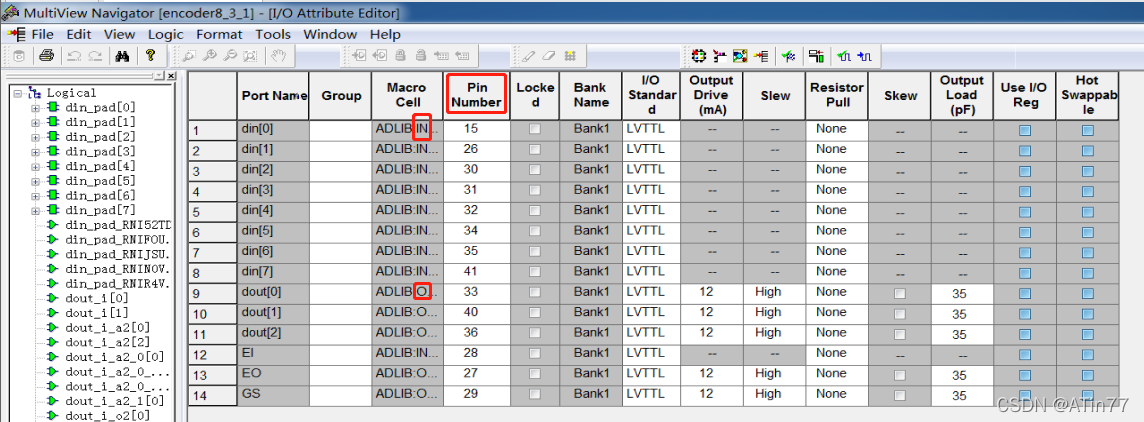The image size is (1144, 422).
Task: Expand the din_pad[2] tree node
Action: [x=35, y=137]
